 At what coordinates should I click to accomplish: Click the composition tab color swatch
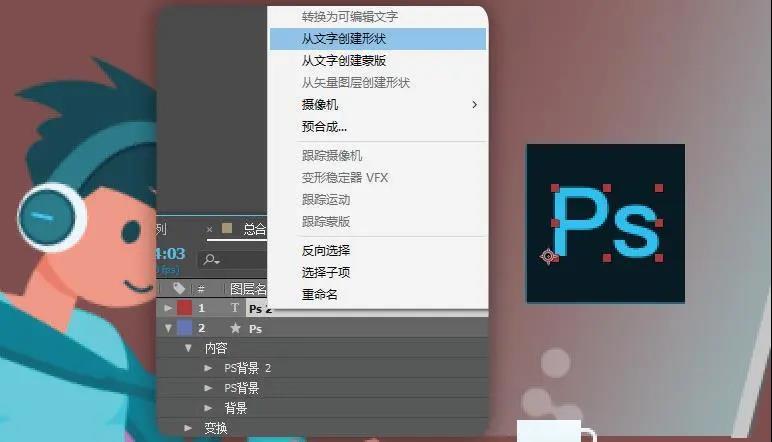[x=227, y=228]
